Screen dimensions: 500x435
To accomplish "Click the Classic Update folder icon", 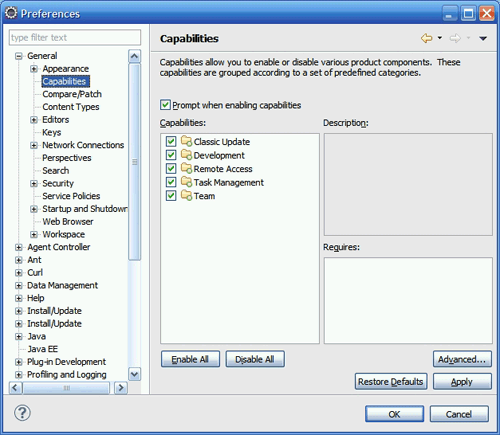I will point(186,141).
